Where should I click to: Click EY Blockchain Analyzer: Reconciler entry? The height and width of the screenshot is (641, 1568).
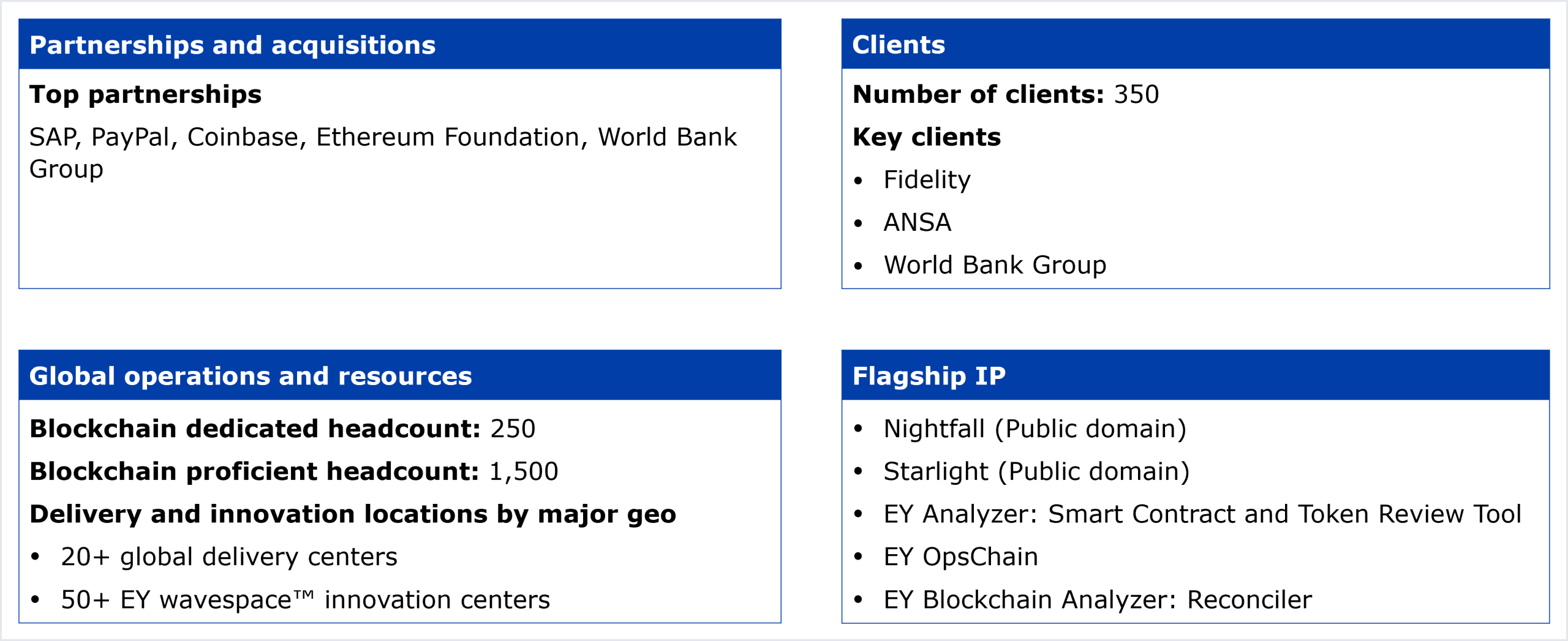click(1098, 600)
